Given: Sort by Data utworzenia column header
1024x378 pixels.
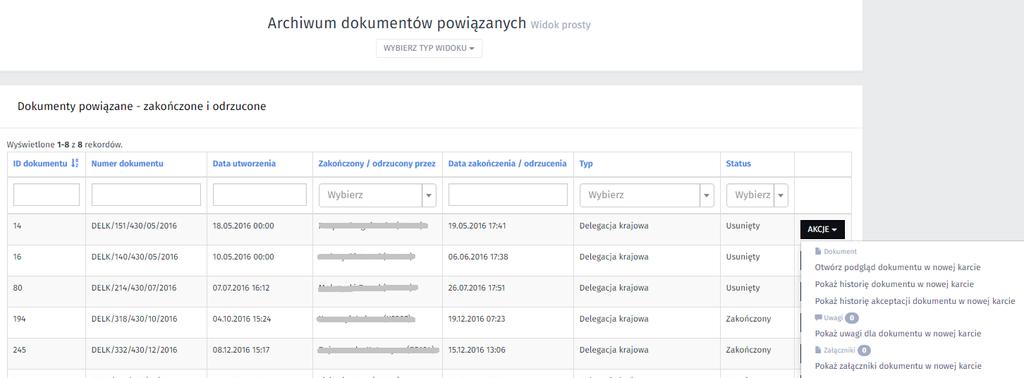Looking at the screenshot, I should point(244,164).
